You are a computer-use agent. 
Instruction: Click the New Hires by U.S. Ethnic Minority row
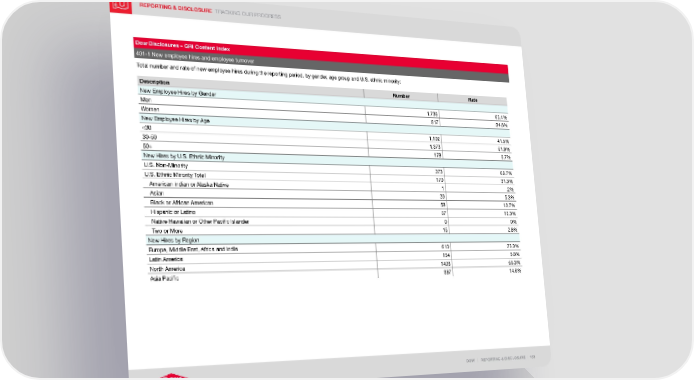[x=328, y=161]
